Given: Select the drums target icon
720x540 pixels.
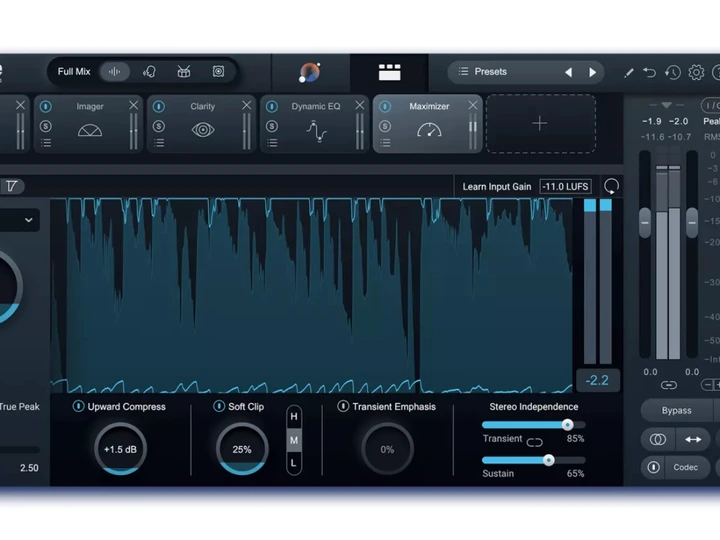Looking at the screenshot, I should [x=184, y=72].
